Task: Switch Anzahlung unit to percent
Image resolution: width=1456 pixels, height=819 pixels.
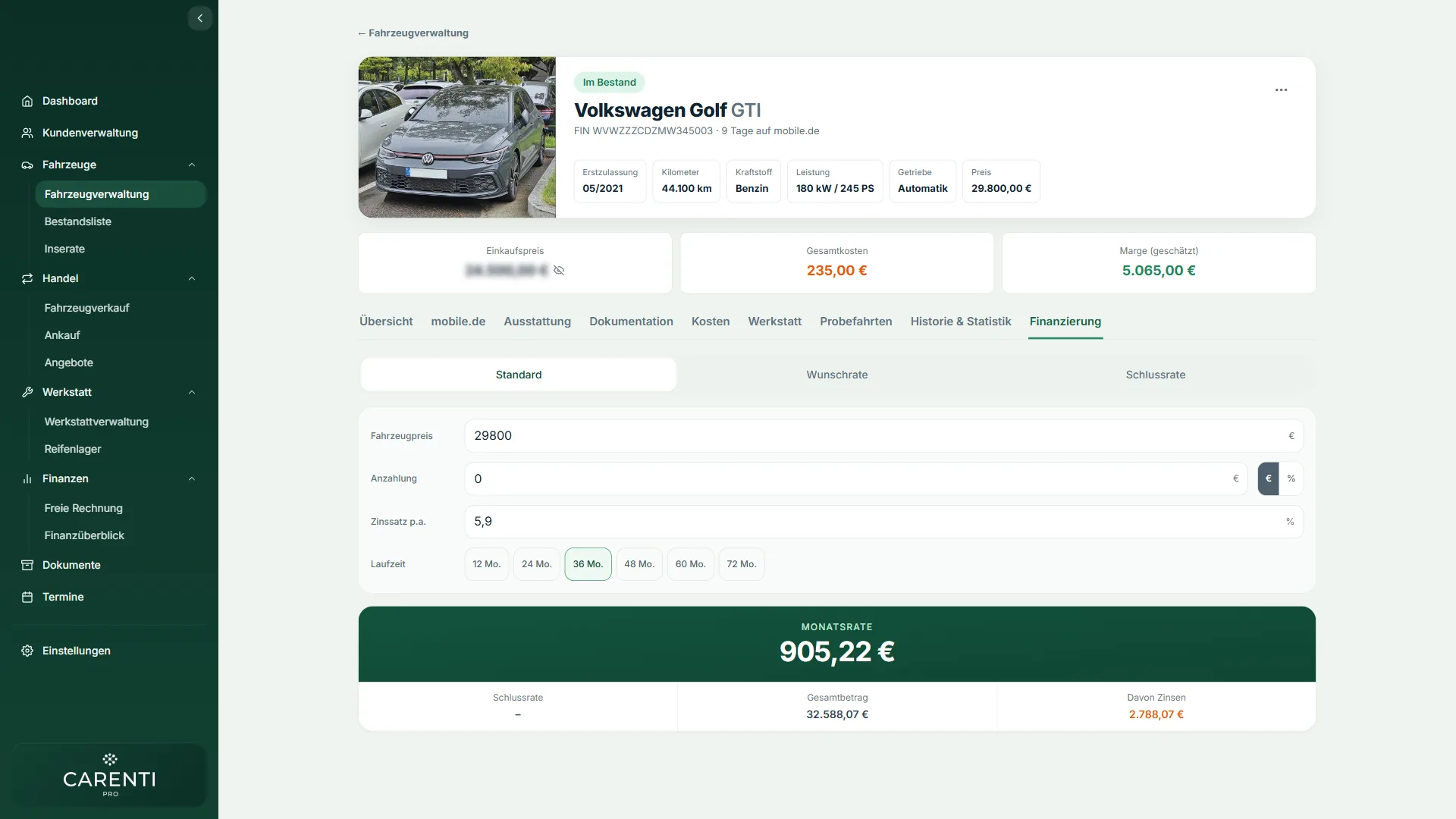Action: [1291, 479]
